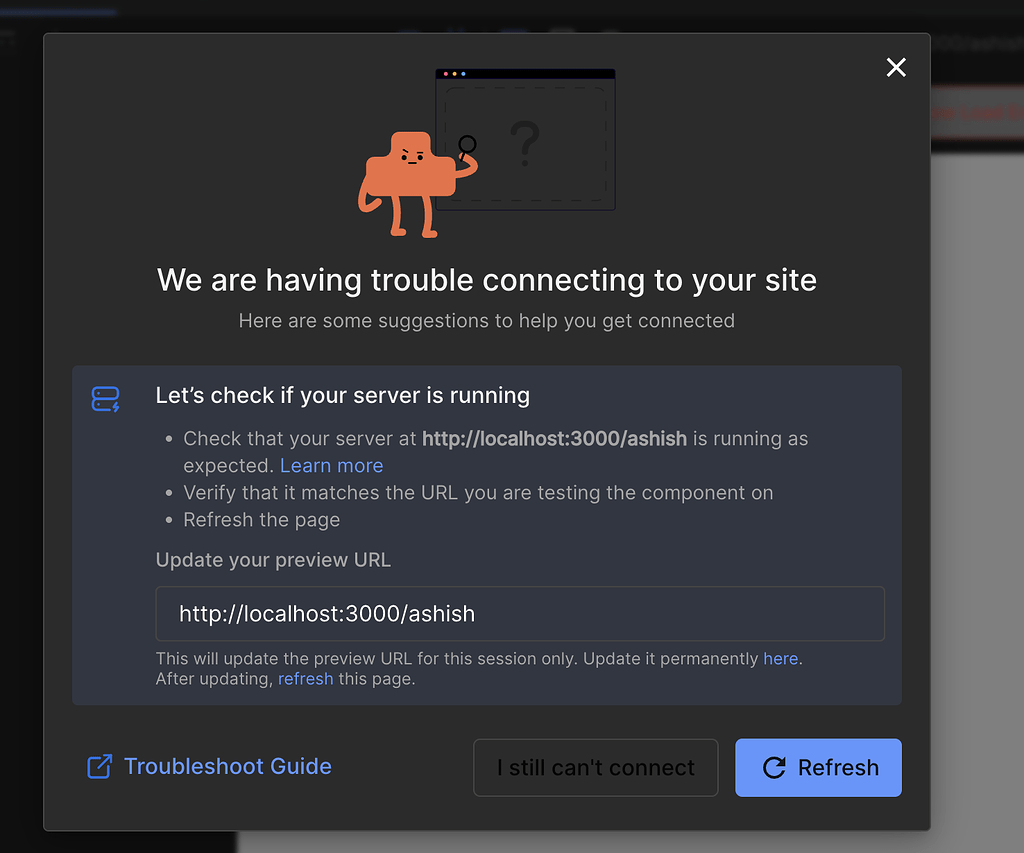Open the Learn more link
This screenshot has width=1024, height=853.
[331, 465]
